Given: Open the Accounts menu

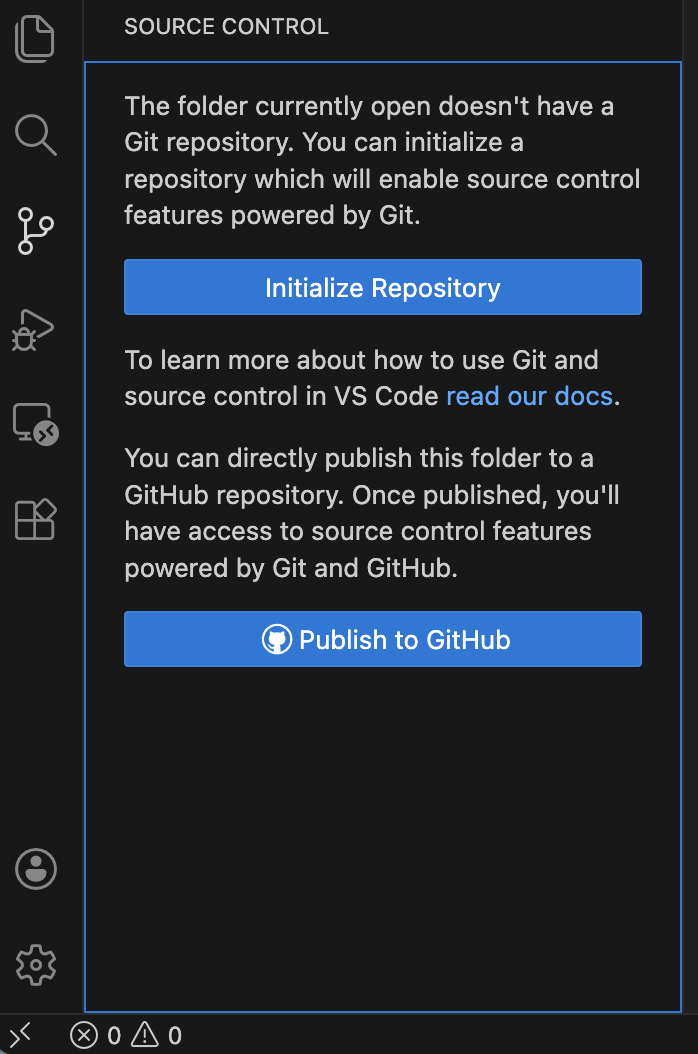Looking at the screenshot, I should click(x=35, y=869).
